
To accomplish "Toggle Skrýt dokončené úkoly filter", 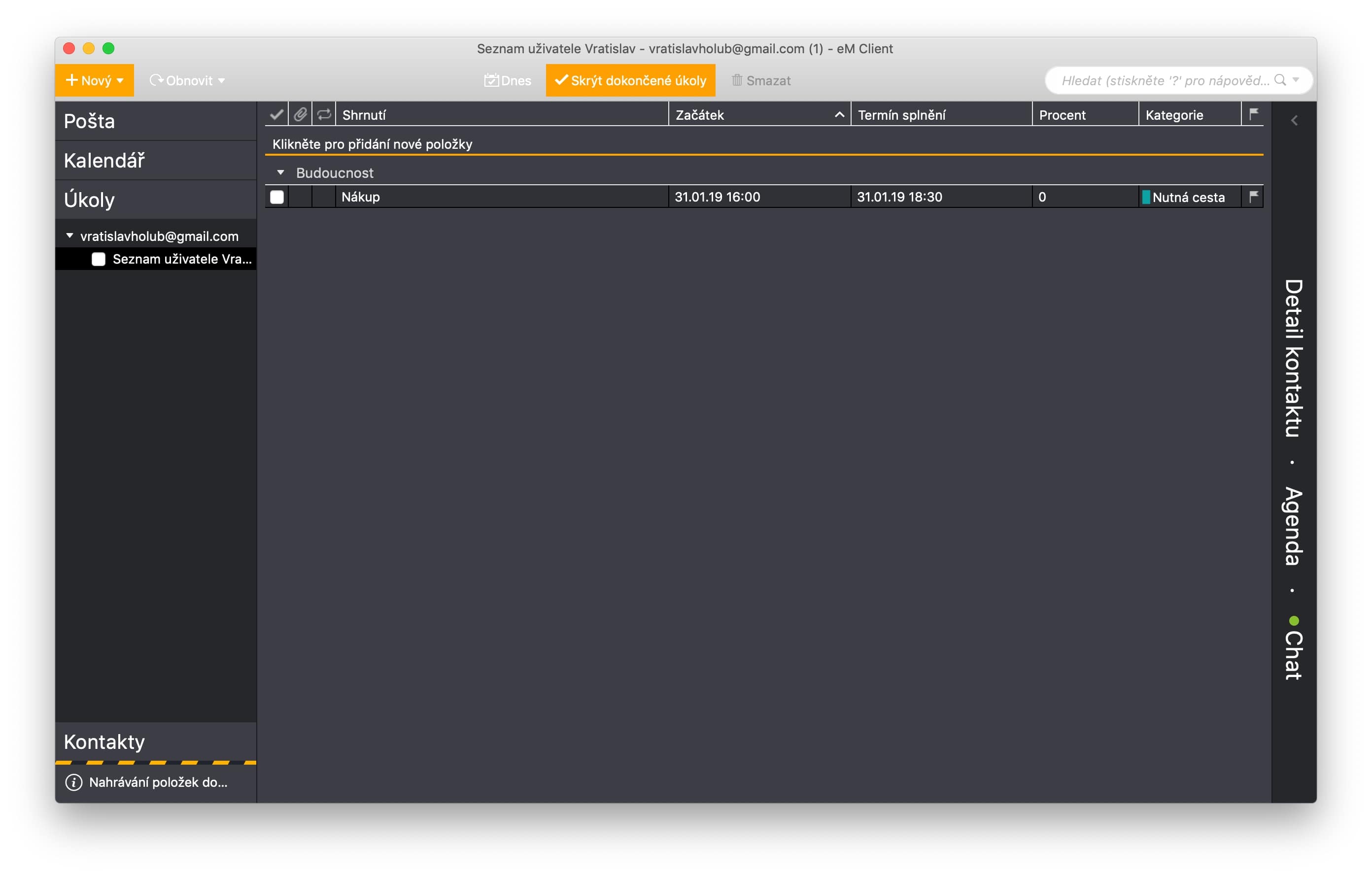I will click(630, 80).
